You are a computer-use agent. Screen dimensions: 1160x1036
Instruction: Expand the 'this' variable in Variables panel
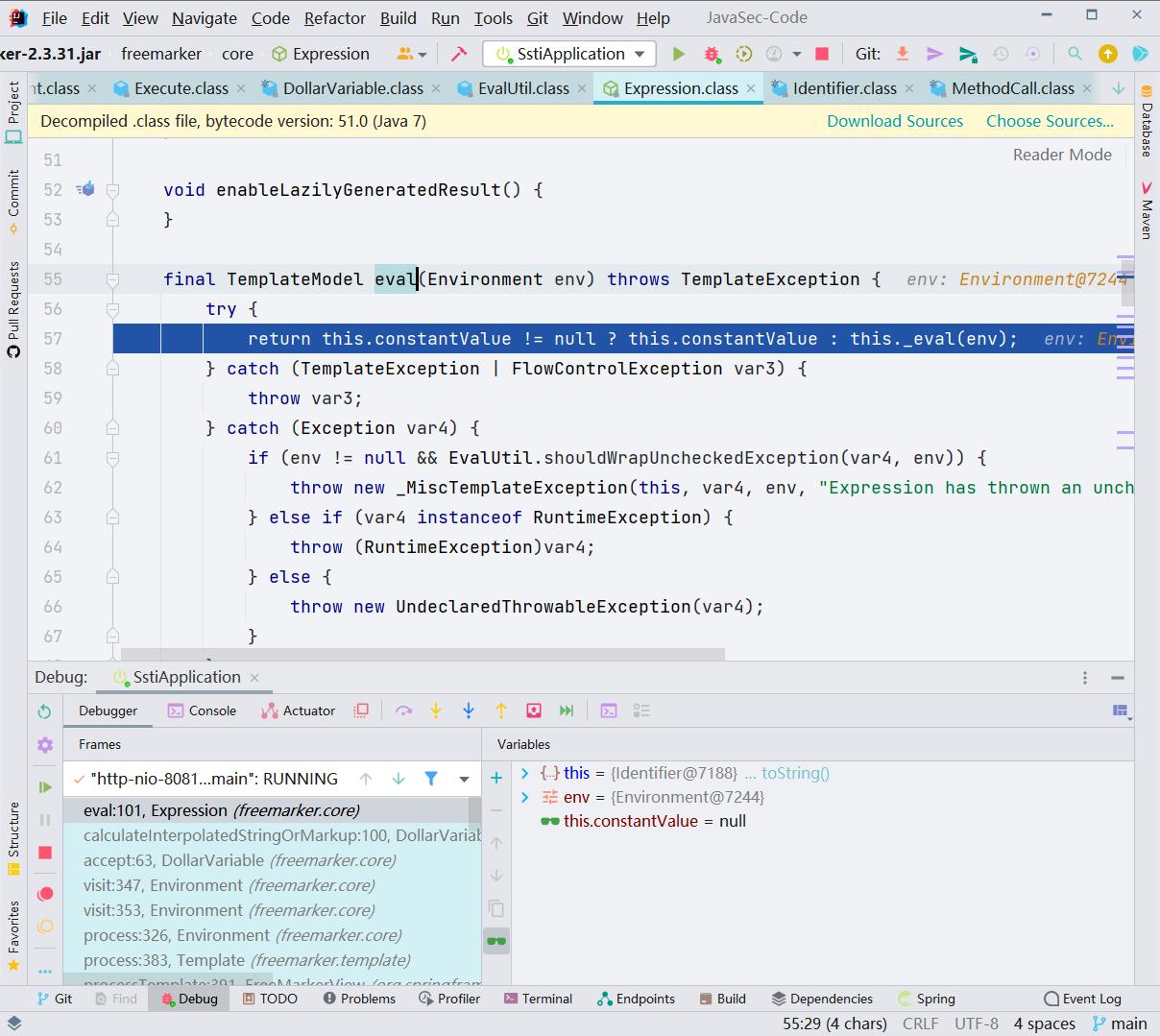[x=525, y=772]
